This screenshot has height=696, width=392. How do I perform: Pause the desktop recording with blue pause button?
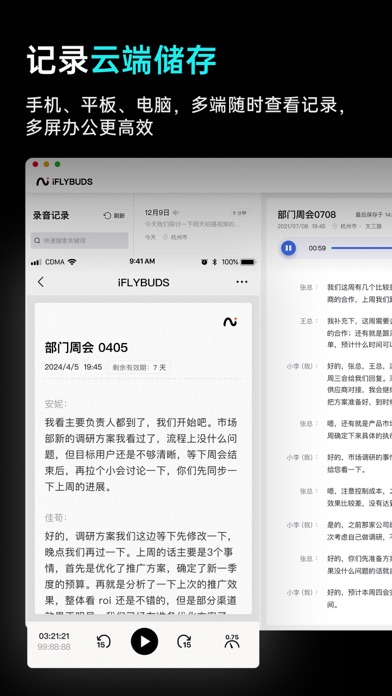point(288,248)
